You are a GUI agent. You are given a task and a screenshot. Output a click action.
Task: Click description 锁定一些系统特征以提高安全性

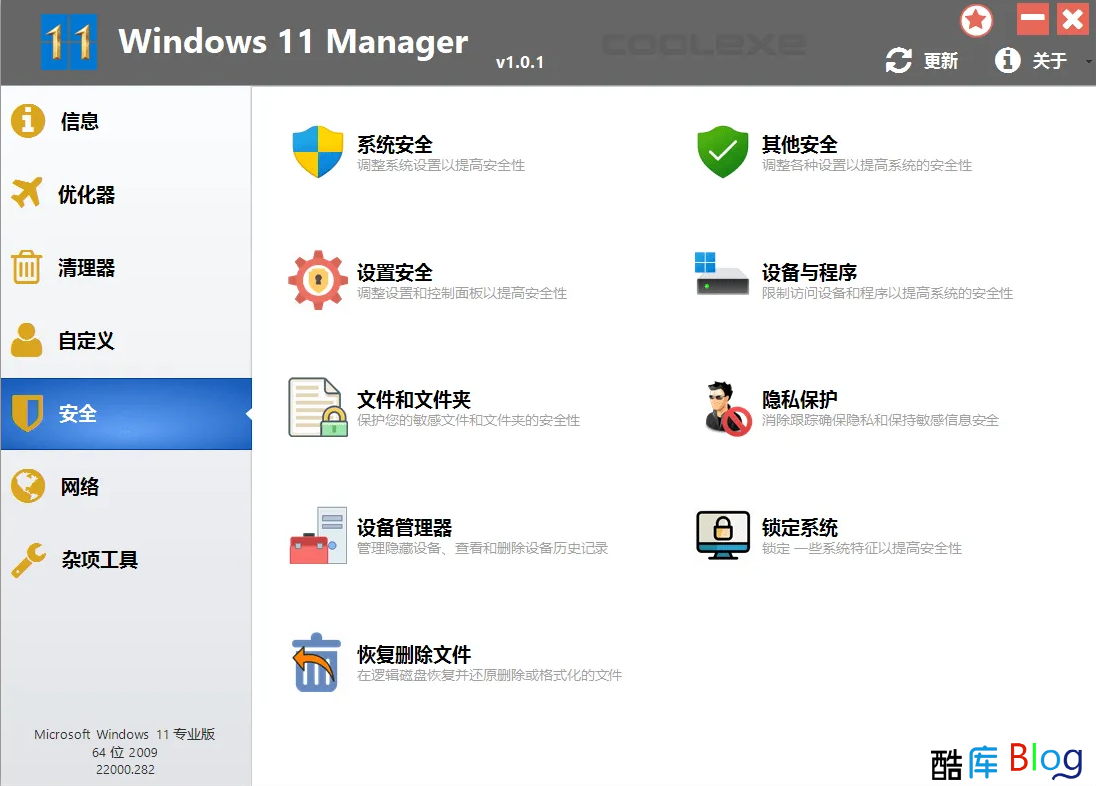(862, 548)
